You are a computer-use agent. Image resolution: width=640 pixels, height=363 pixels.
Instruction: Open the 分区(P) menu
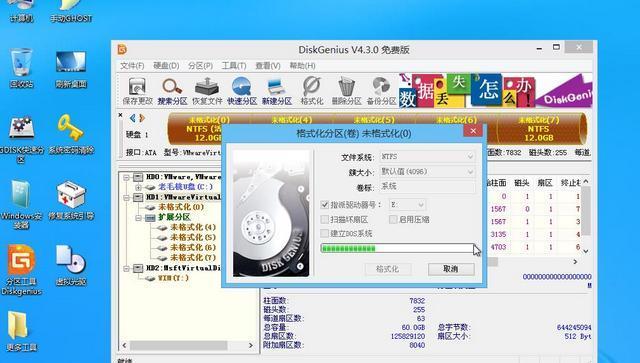click(x=200, y=66)
